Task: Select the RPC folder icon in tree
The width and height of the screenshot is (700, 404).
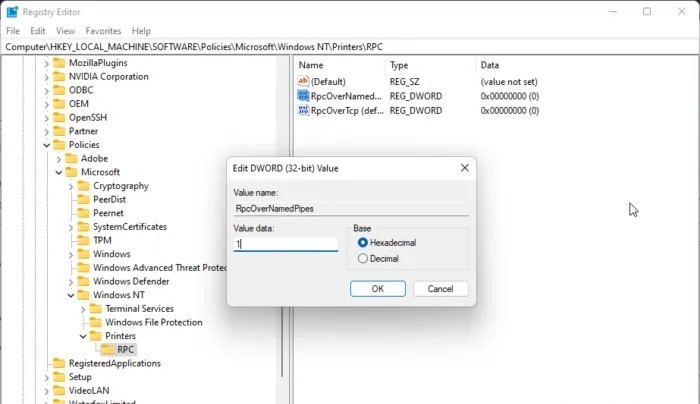Action: (x=107, y=349)
